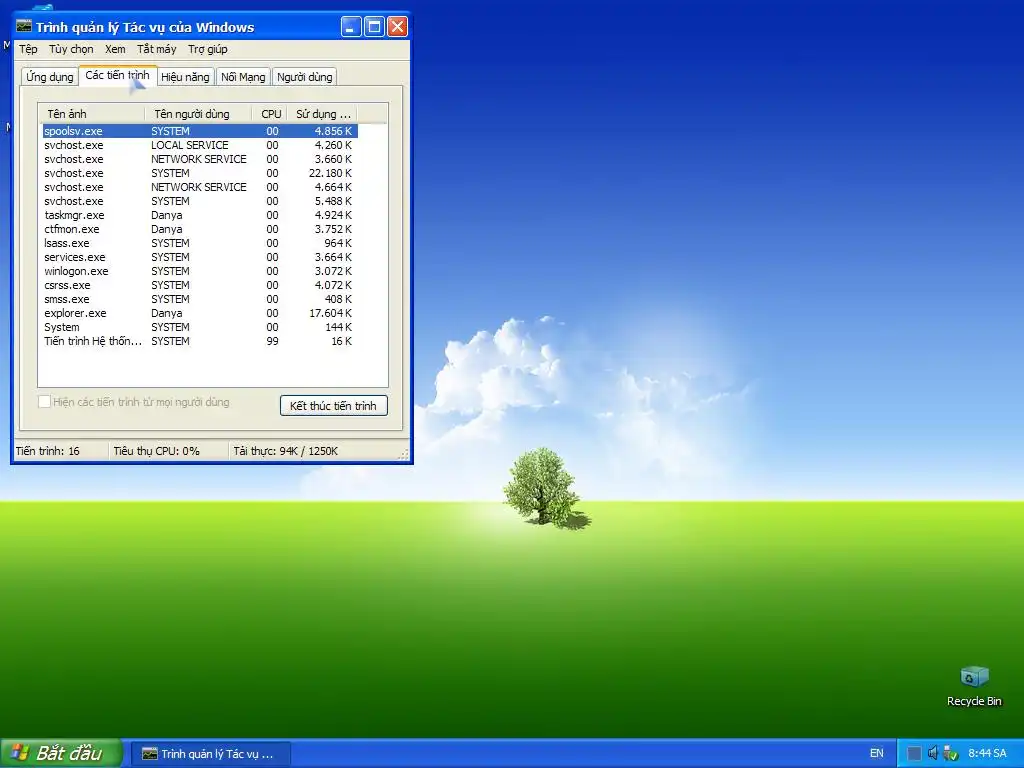Open the Tùy chọn menu
The image size is (1024, 768).
point(71,49)
